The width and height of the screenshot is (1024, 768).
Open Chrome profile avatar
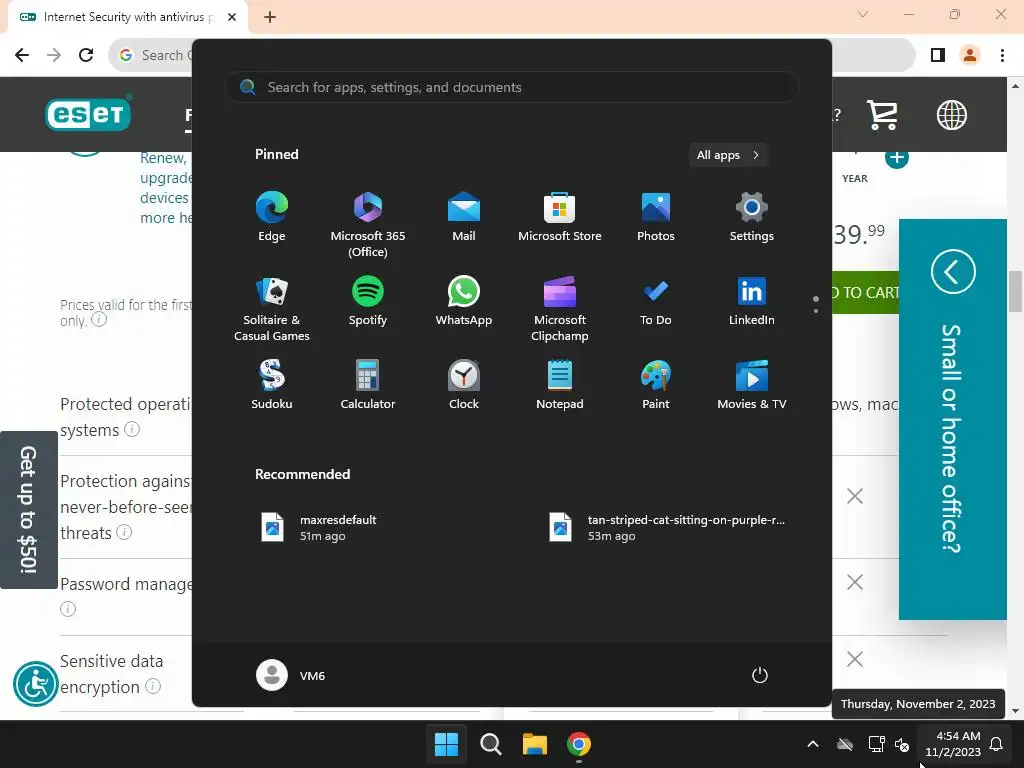coord(970,55)
